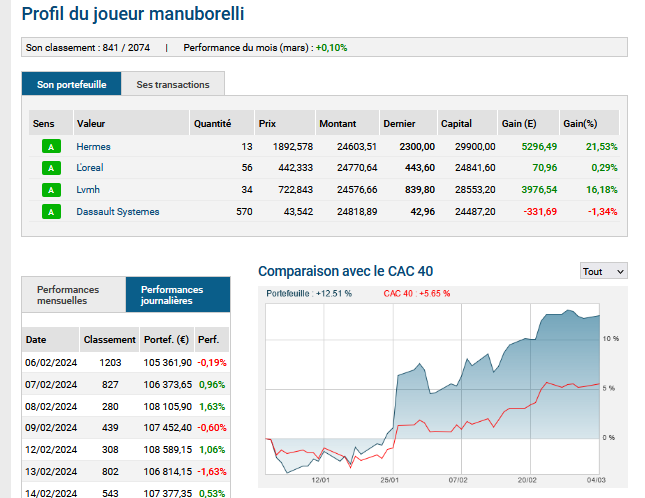Click the Lvmh gain value 3976,54

click(539, 190)
